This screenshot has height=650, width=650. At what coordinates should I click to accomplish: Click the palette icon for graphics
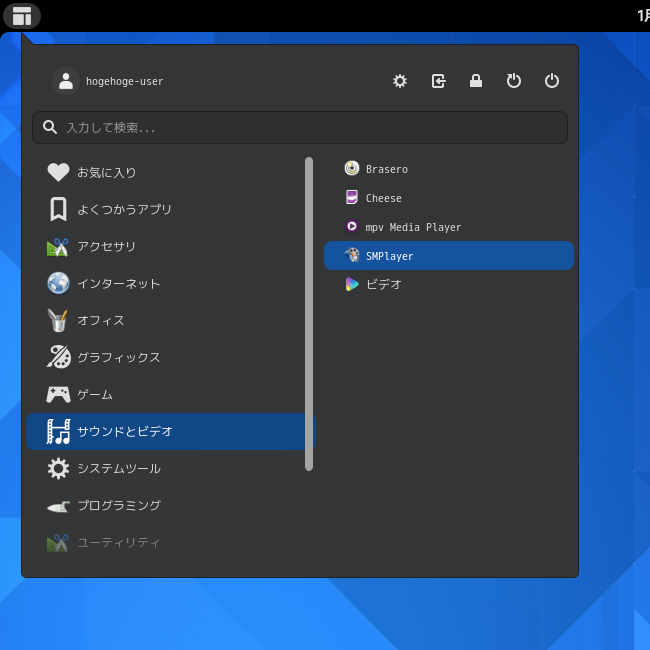point(58,357)
